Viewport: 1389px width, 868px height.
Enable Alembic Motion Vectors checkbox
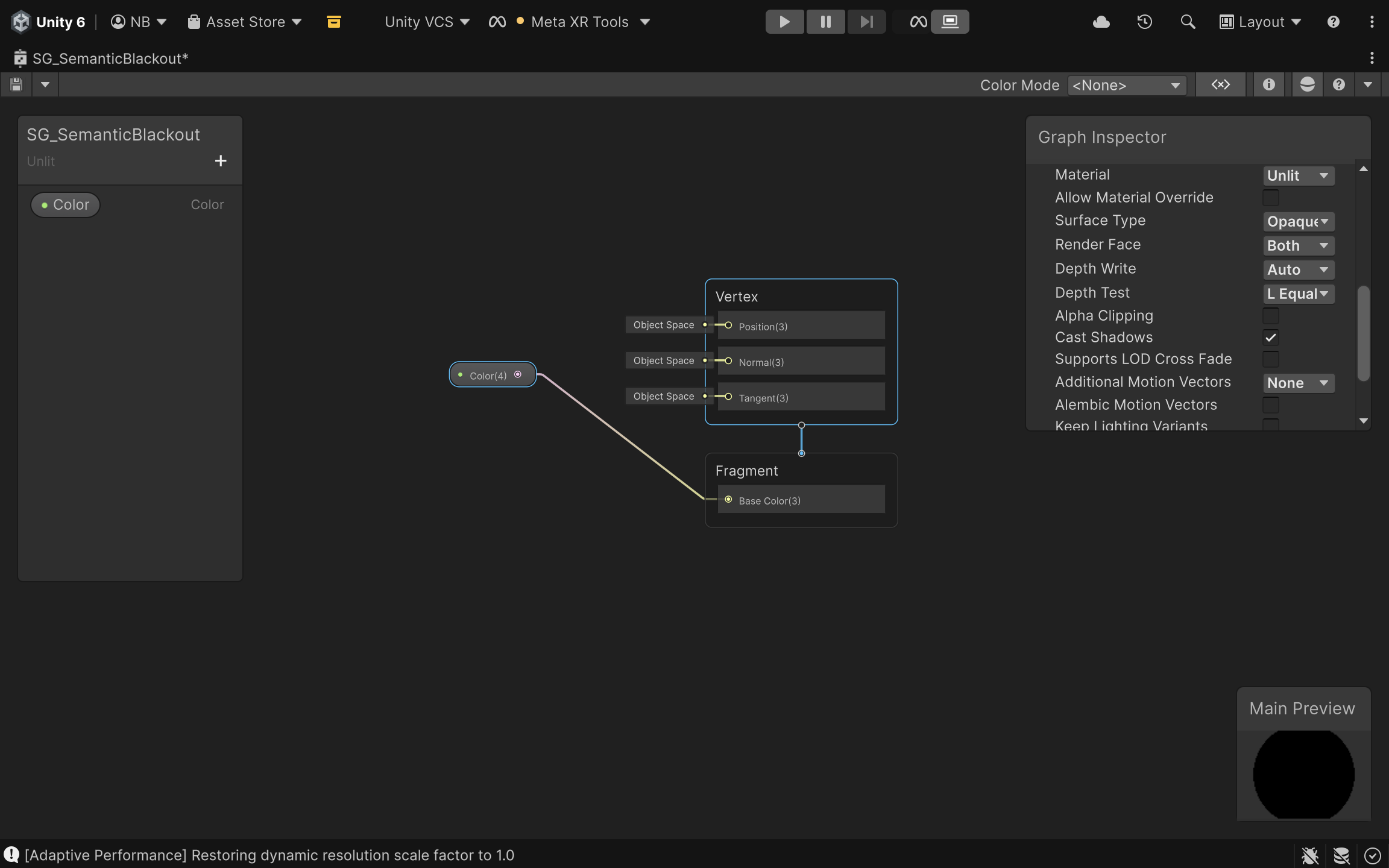[x=1271, y=405]
